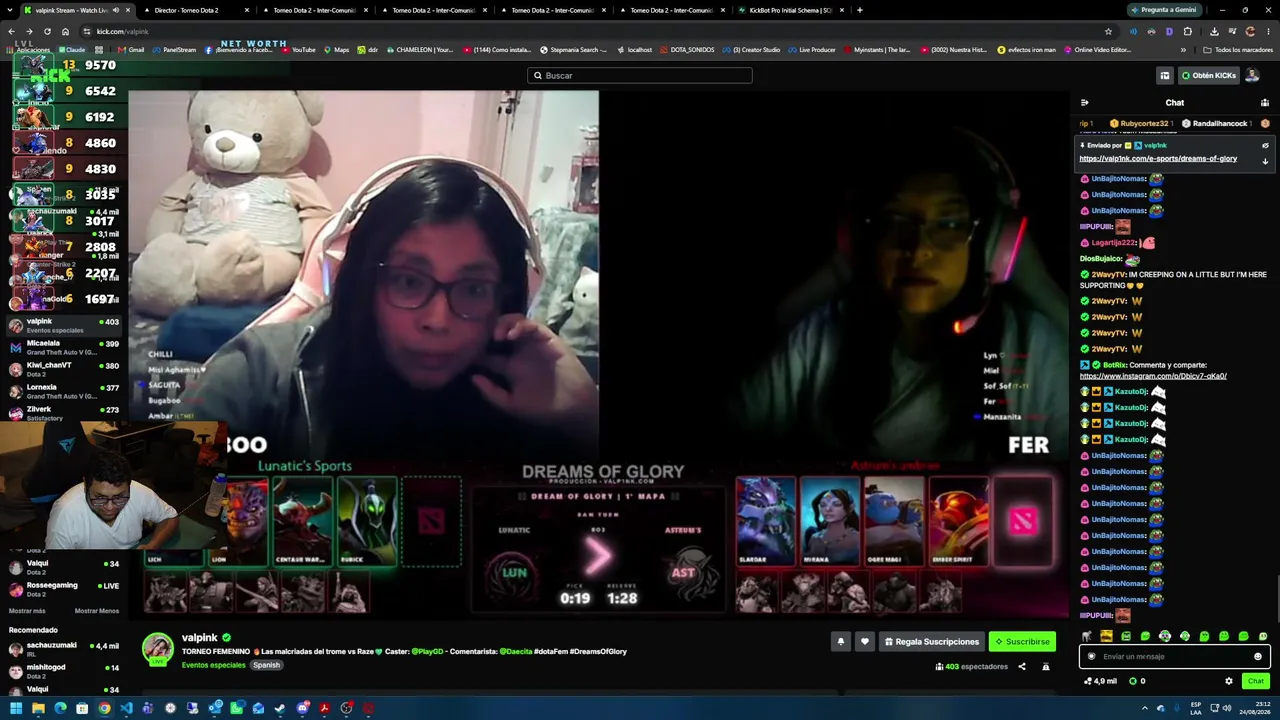Open the channel points 4,9 mil counter

(1100, 681)
